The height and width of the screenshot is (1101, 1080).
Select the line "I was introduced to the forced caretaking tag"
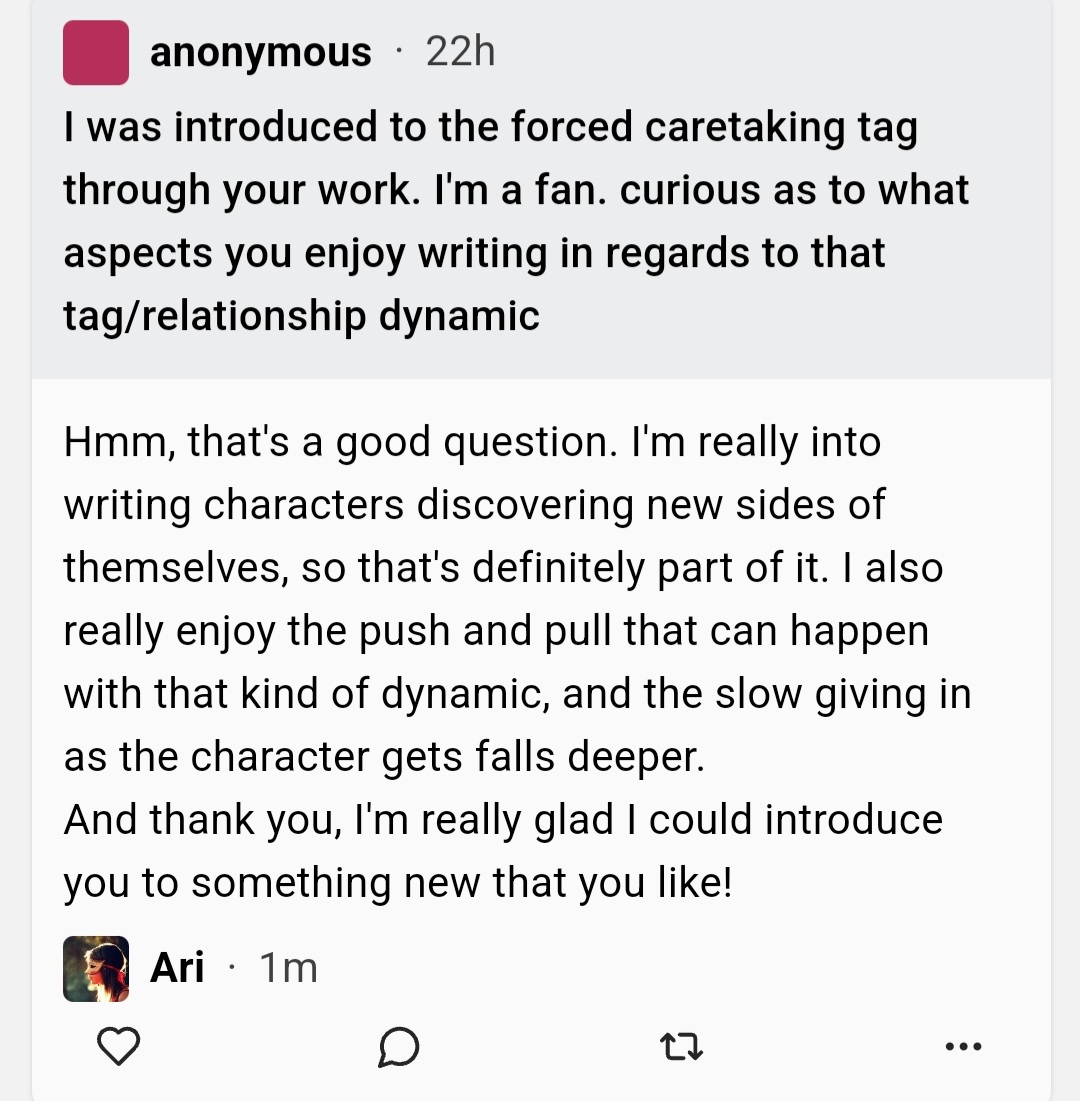[490, 128]
